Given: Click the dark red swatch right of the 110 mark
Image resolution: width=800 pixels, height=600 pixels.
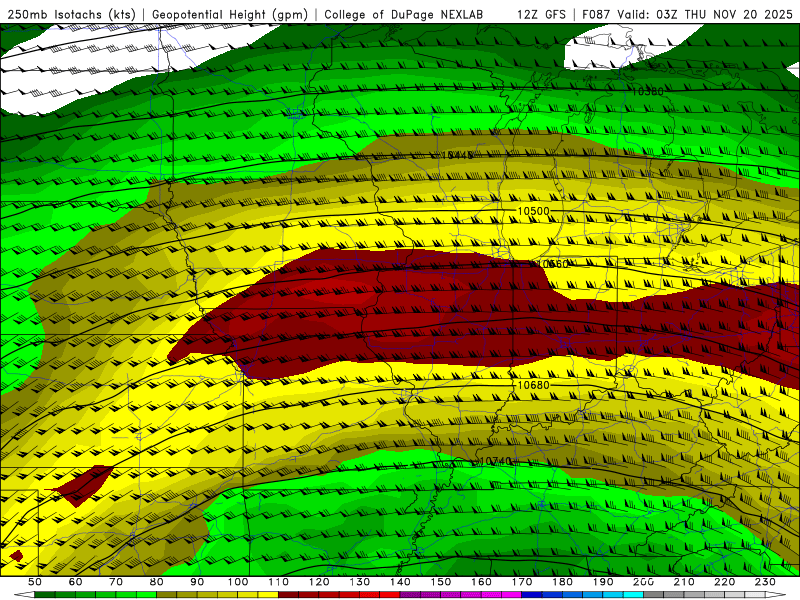Looking at the screenshot, I should 288,595.
